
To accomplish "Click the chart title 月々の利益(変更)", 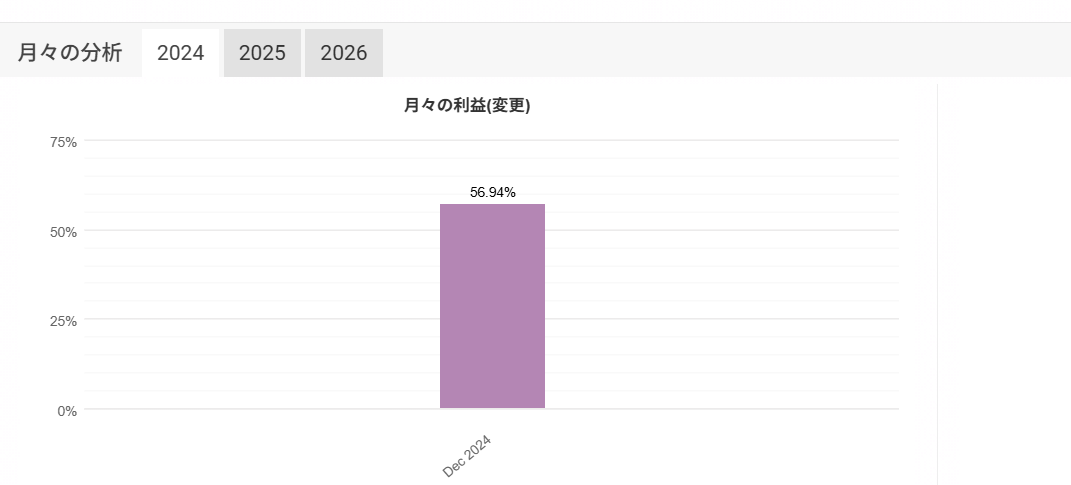I will (467, 106).
